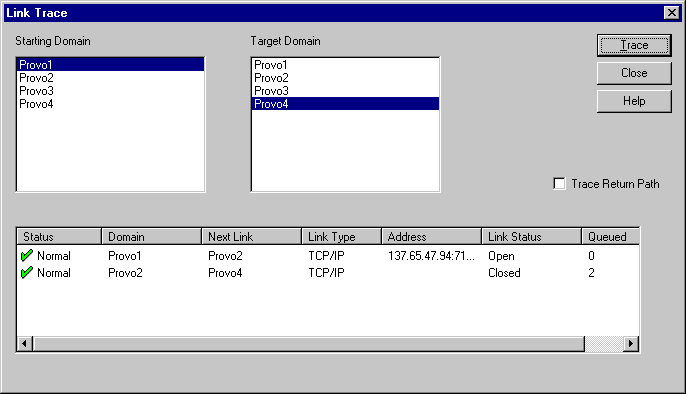Image resolution: width=686 pixels, height=394 pixels.
Task: Click Normal status text in Provo2 row
Action: point(54,273)
